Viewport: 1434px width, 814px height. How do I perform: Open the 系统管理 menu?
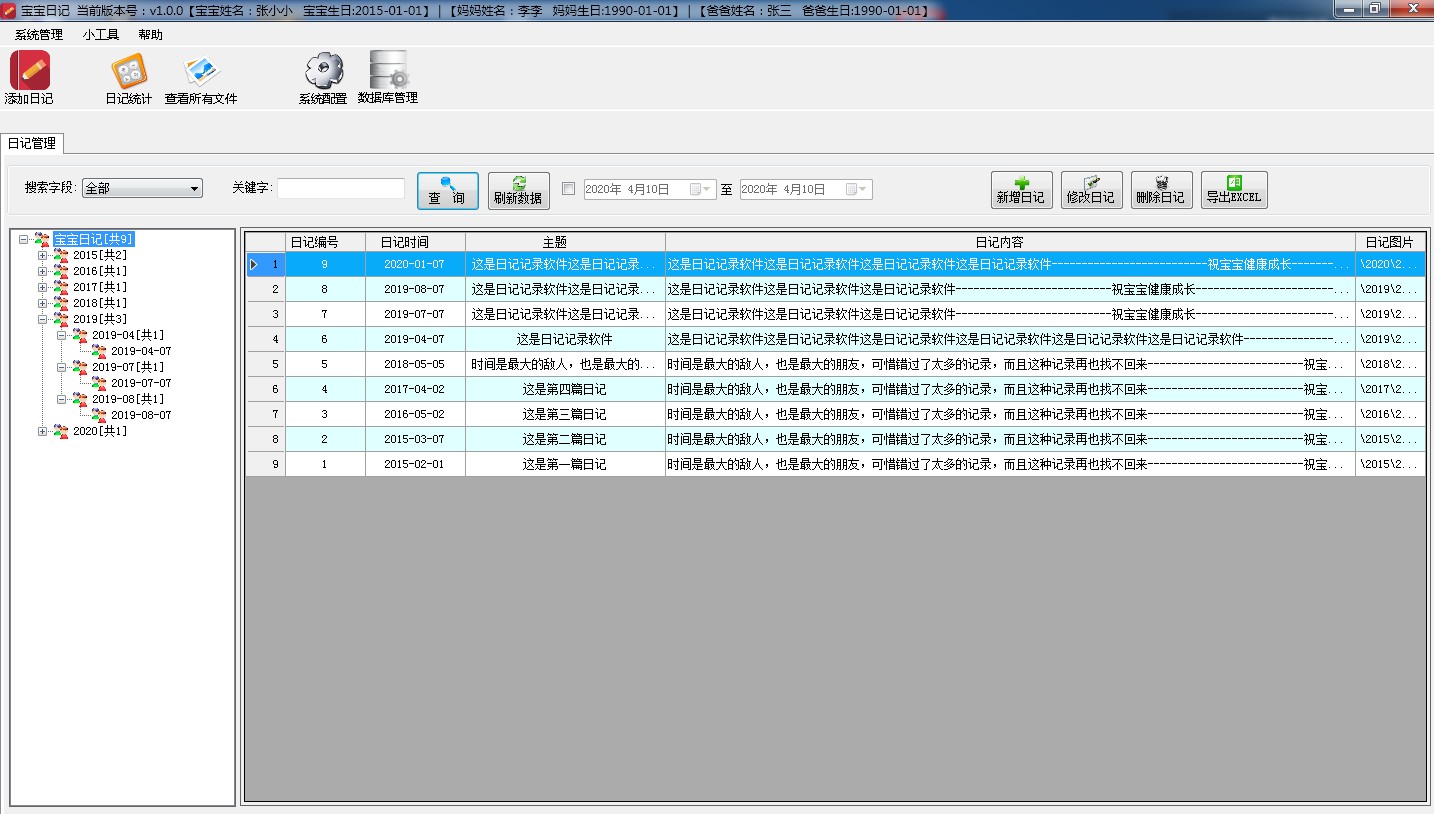tap(38, 34)
